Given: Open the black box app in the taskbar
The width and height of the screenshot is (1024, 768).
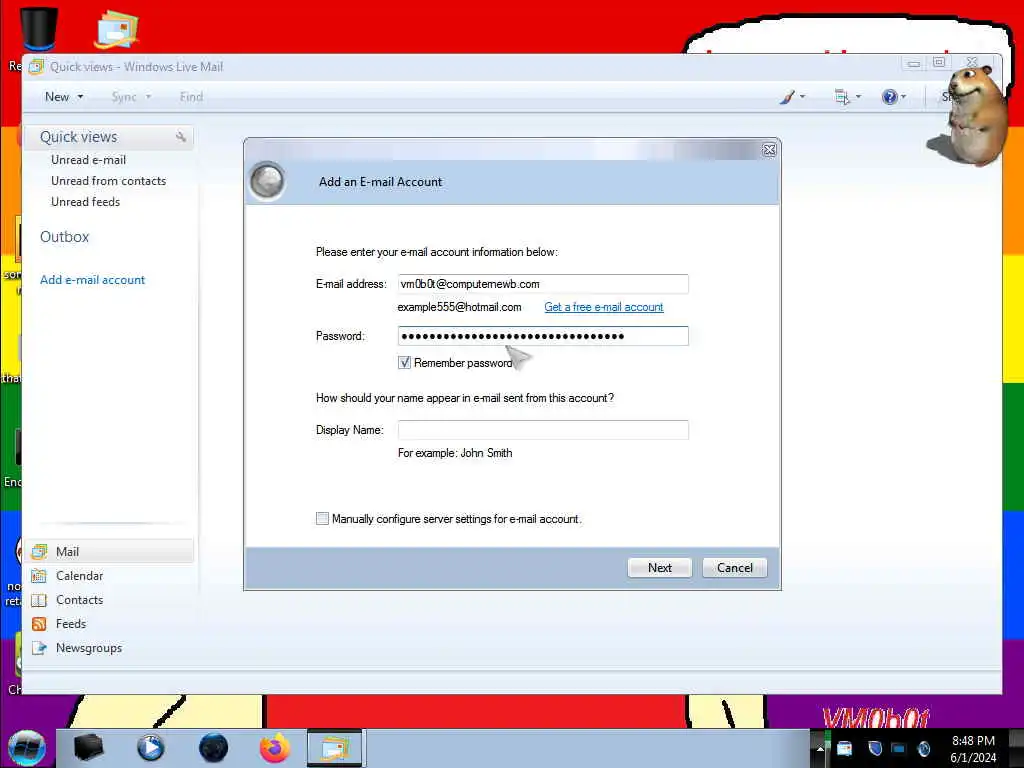Looking at the screenshot, I should click(x=88, y=748).
